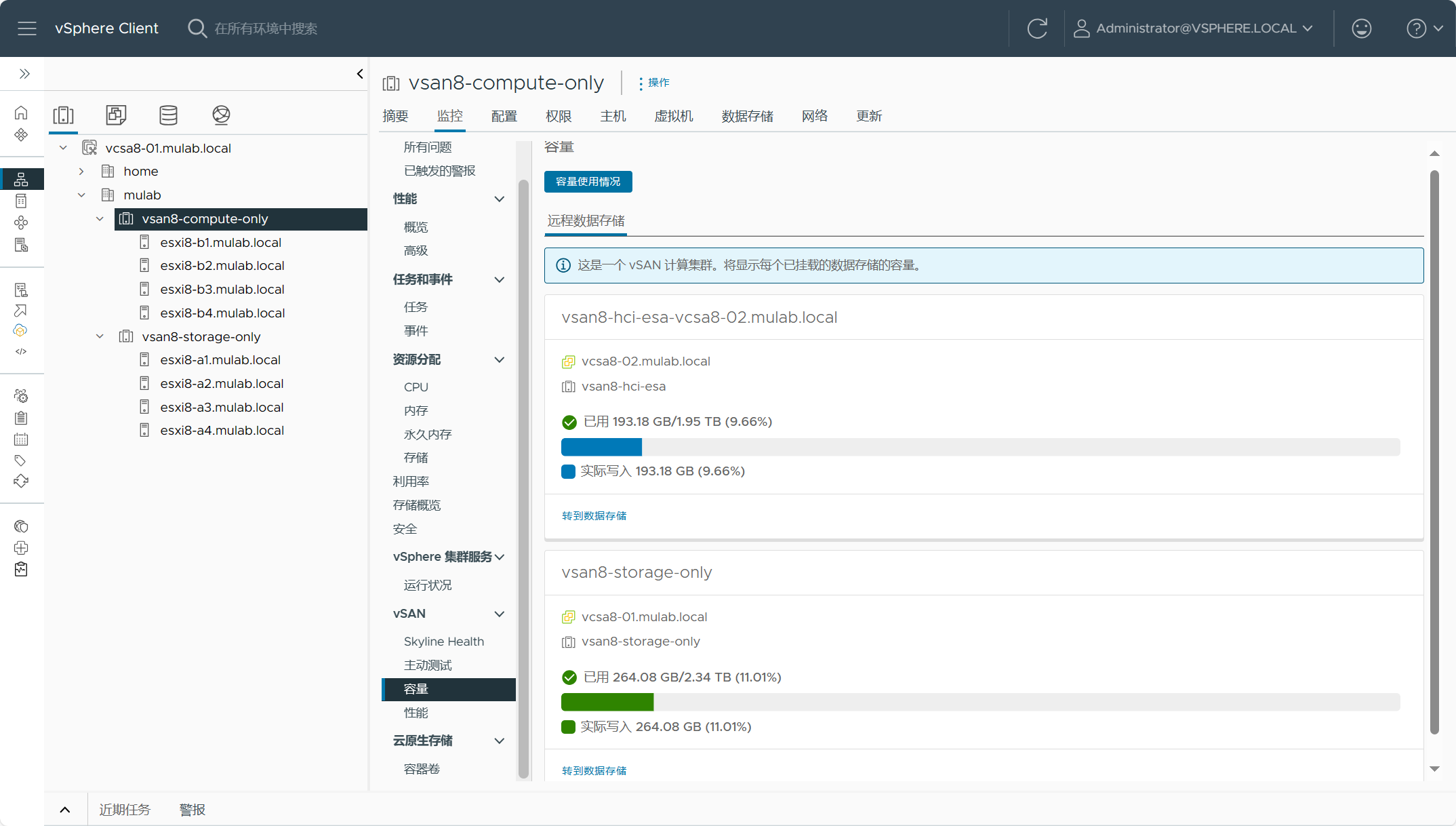Viewport: 1456px width, 826px height.
Task: Collapse vsan8-storage-only cluster node
Action: tap(100, 336)
